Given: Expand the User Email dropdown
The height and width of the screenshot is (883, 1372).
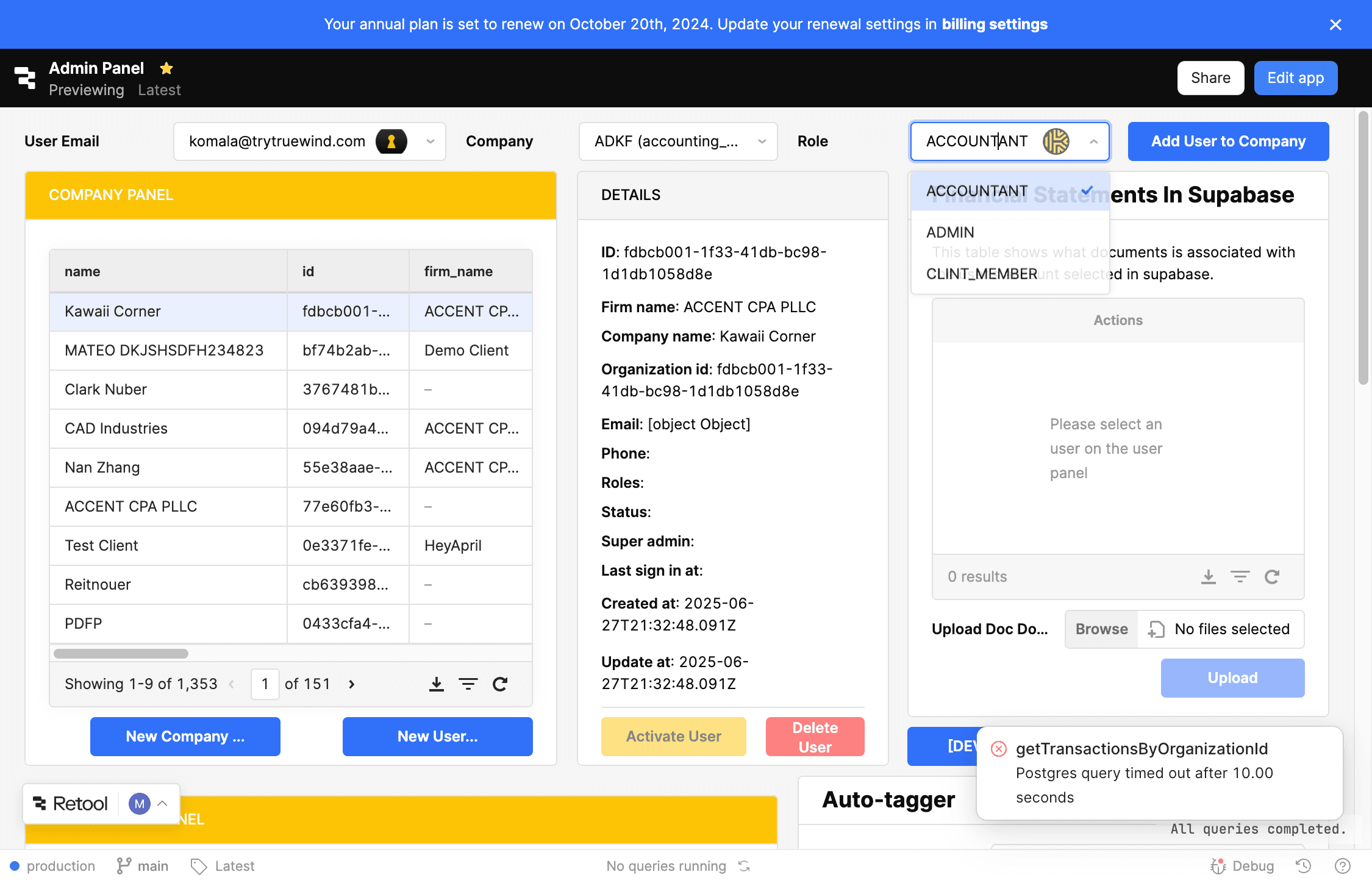Looking at the screenshot, I should (x=429, y=141).
